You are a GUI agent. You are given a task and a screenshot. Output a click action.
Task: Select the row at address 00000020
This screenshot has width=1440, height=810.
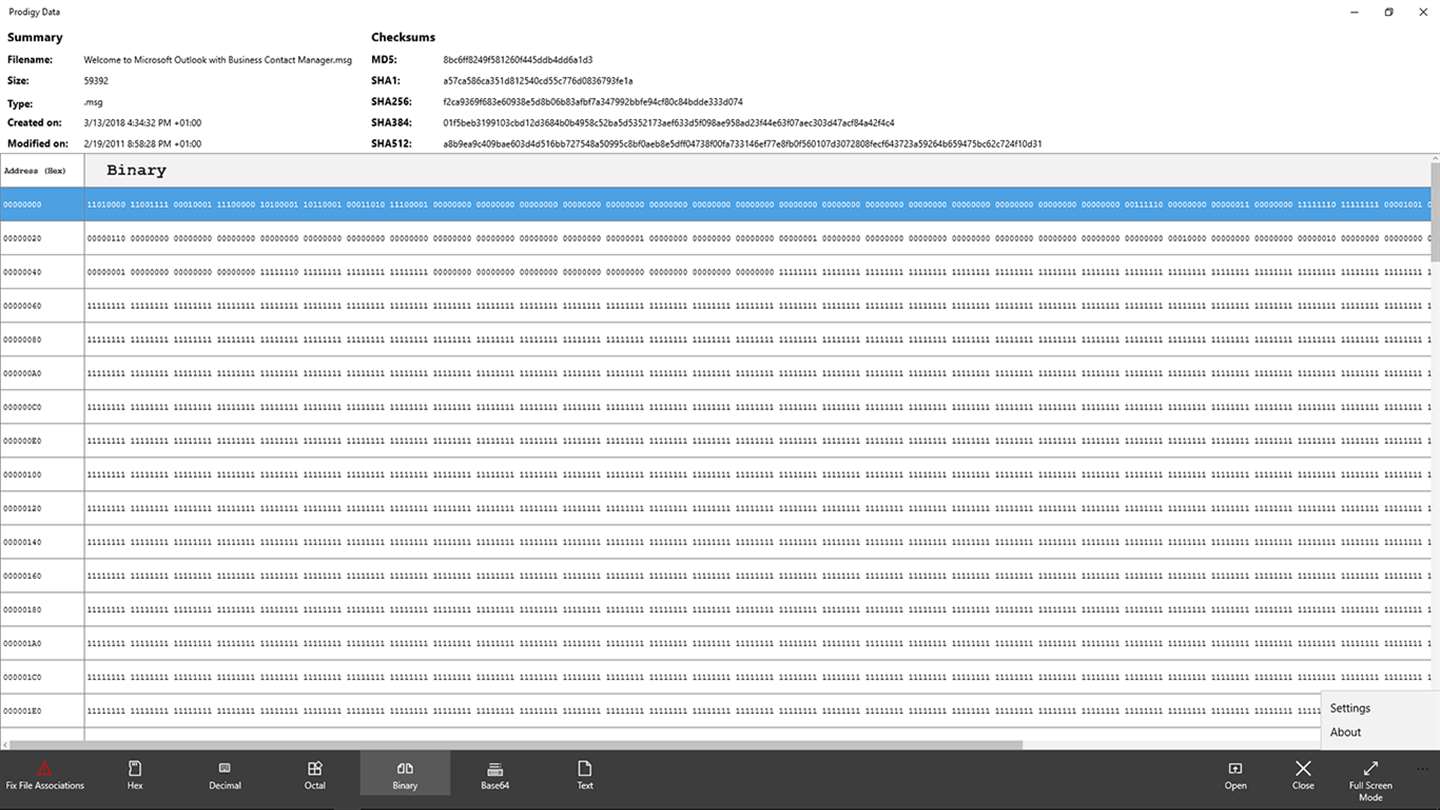(x=715, y=238)
